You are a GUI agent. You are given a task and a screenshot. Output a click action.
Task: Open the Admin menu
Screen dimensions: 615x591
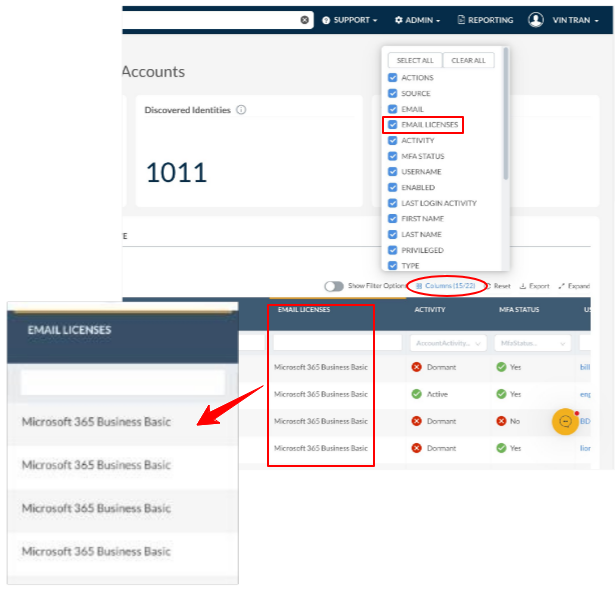[x=417, y=20]
